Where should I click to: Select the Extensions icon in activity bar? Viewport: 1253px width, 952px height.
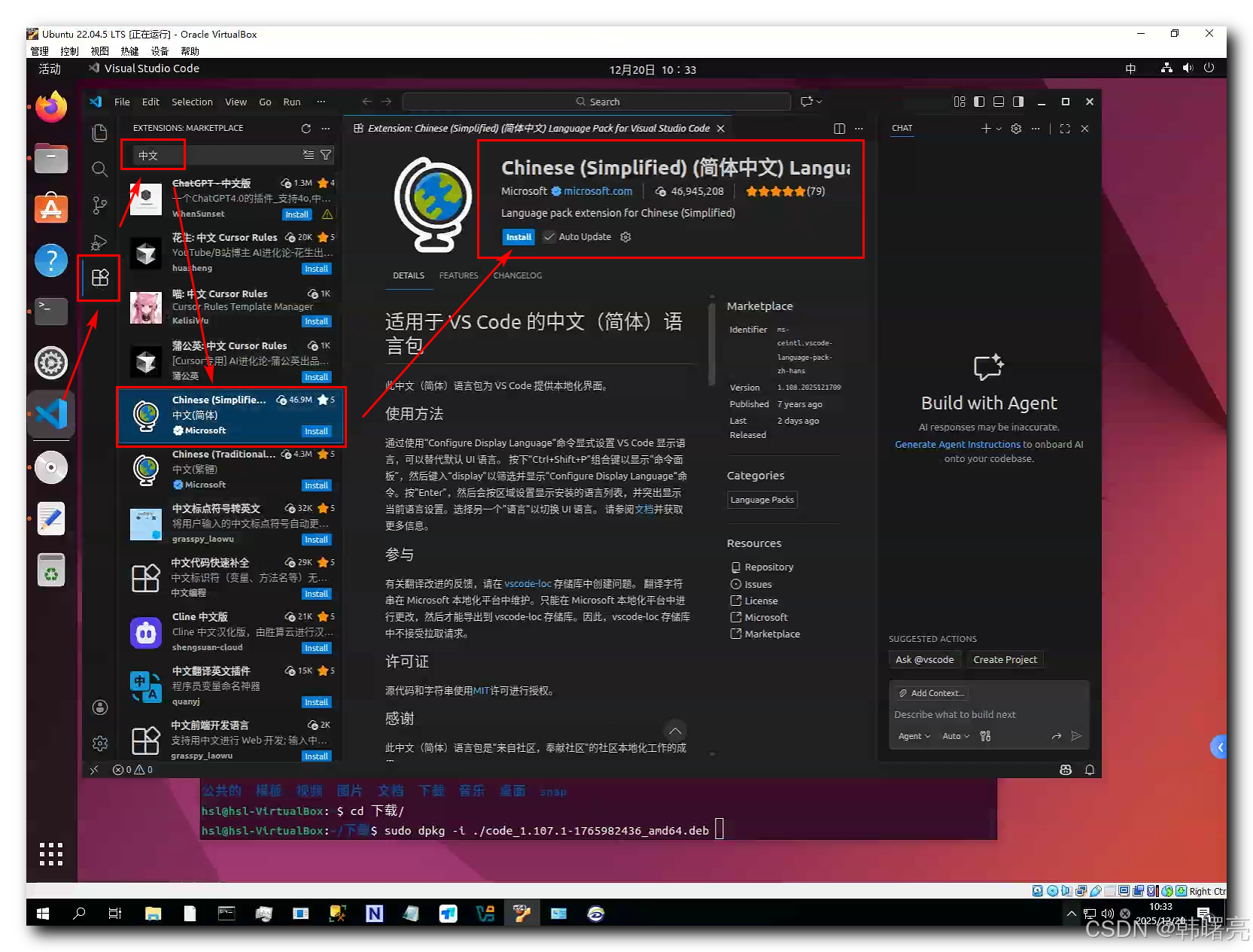(x=99, y=278)
